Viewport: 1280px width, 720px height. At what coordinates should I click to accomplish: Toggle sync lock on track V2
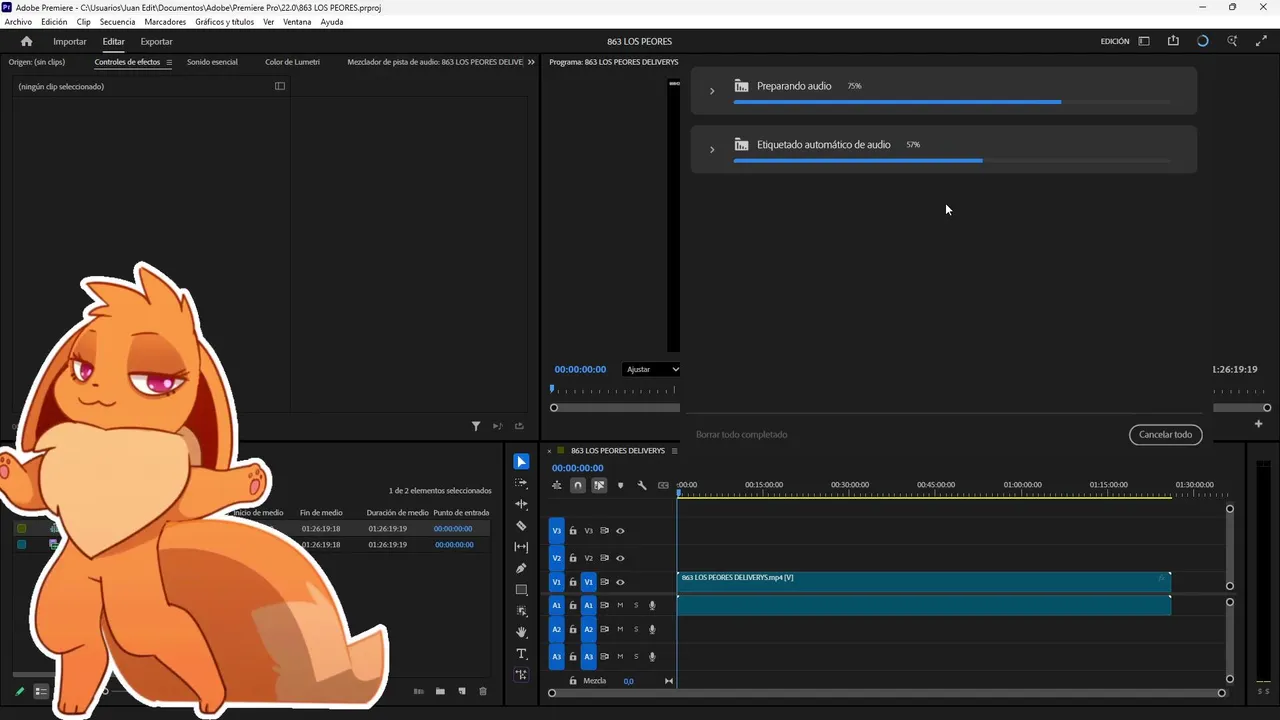pyautogui.click(x=604, y=558)
